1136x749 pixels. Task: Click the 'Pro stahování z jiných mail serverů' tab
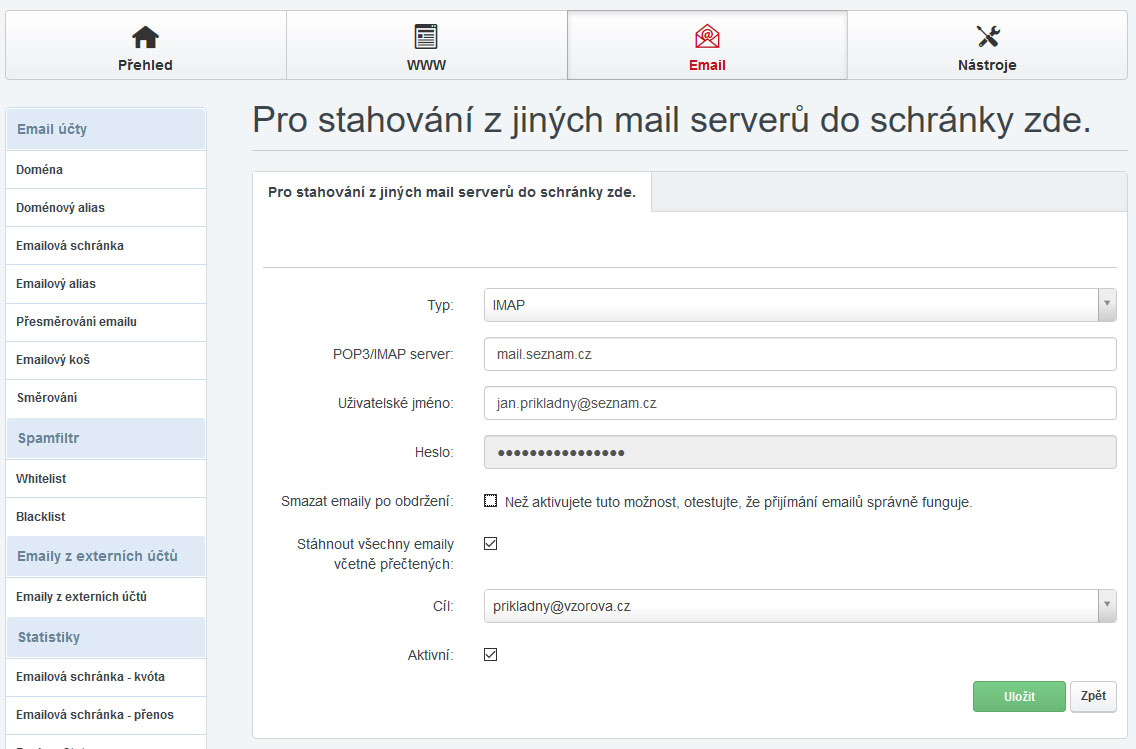[452, 192]
